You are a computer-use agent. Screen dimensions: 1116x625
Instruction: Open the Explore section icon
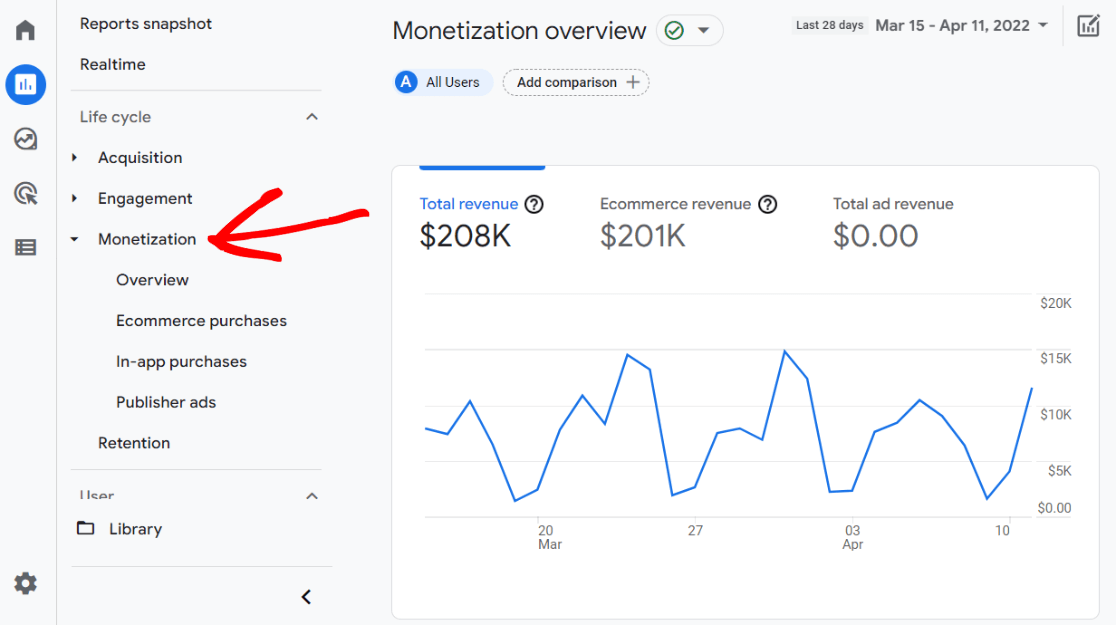tap(25, 139)
